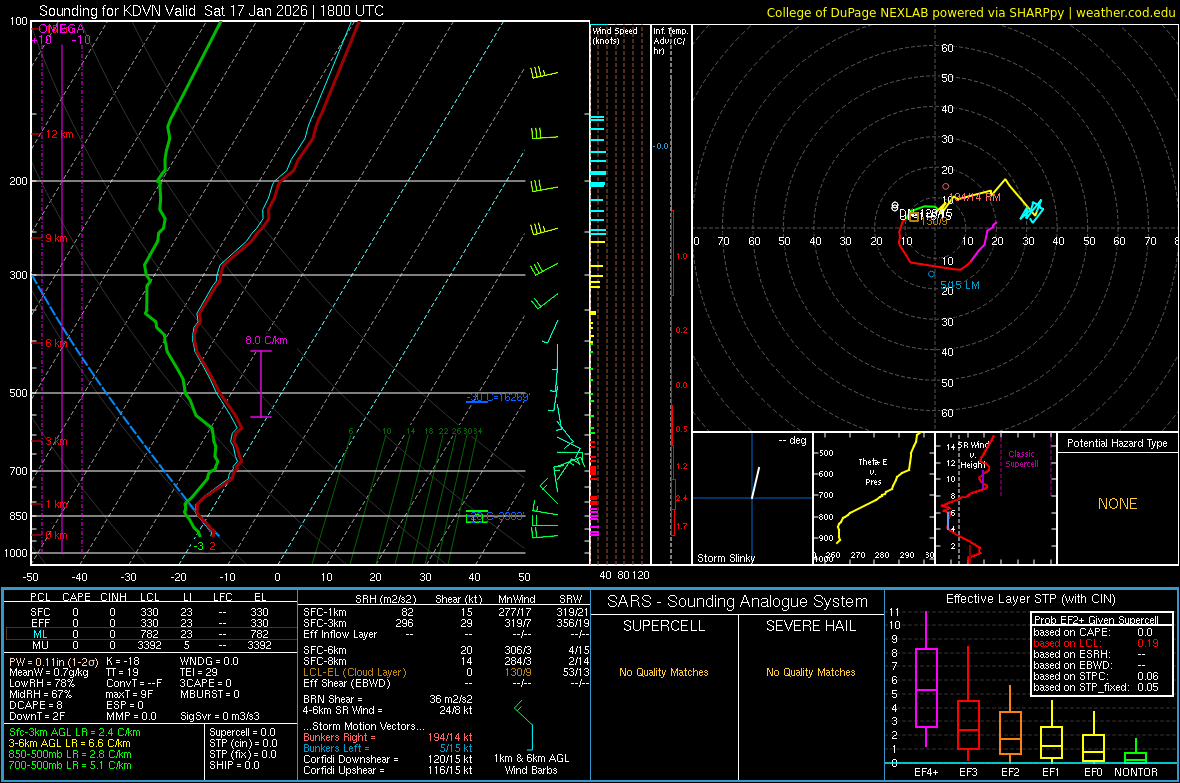The image size is (1180, 783).
Task: Select the 194/14 RM hodograph label
Action: [x=975, y=197]
